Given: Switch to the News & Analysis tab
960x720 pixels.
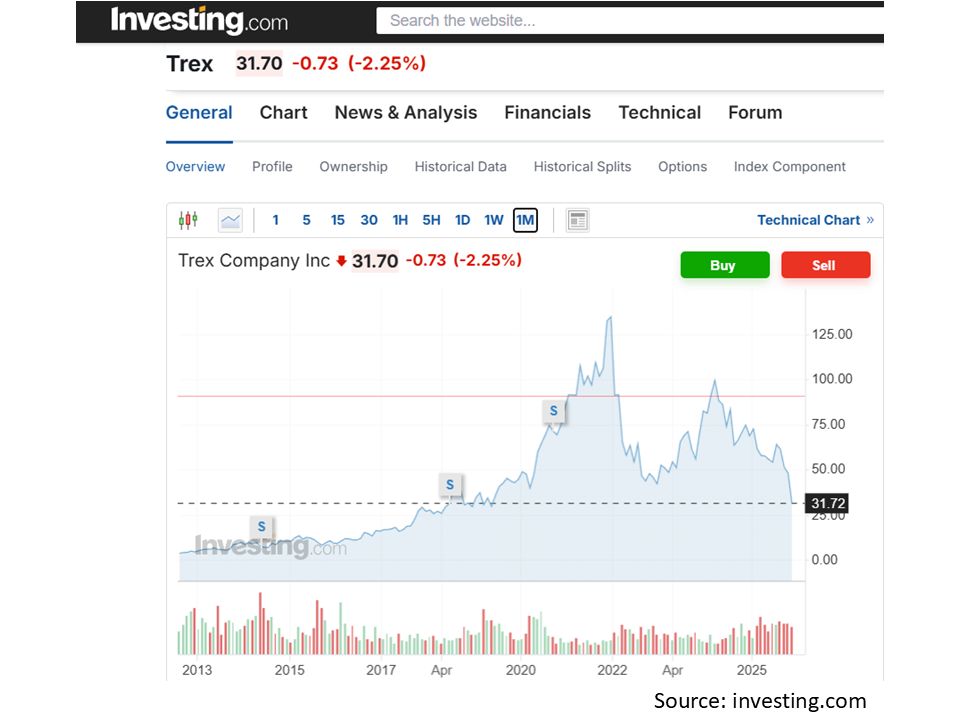Looking at the screenshot, I should (405, 113).
